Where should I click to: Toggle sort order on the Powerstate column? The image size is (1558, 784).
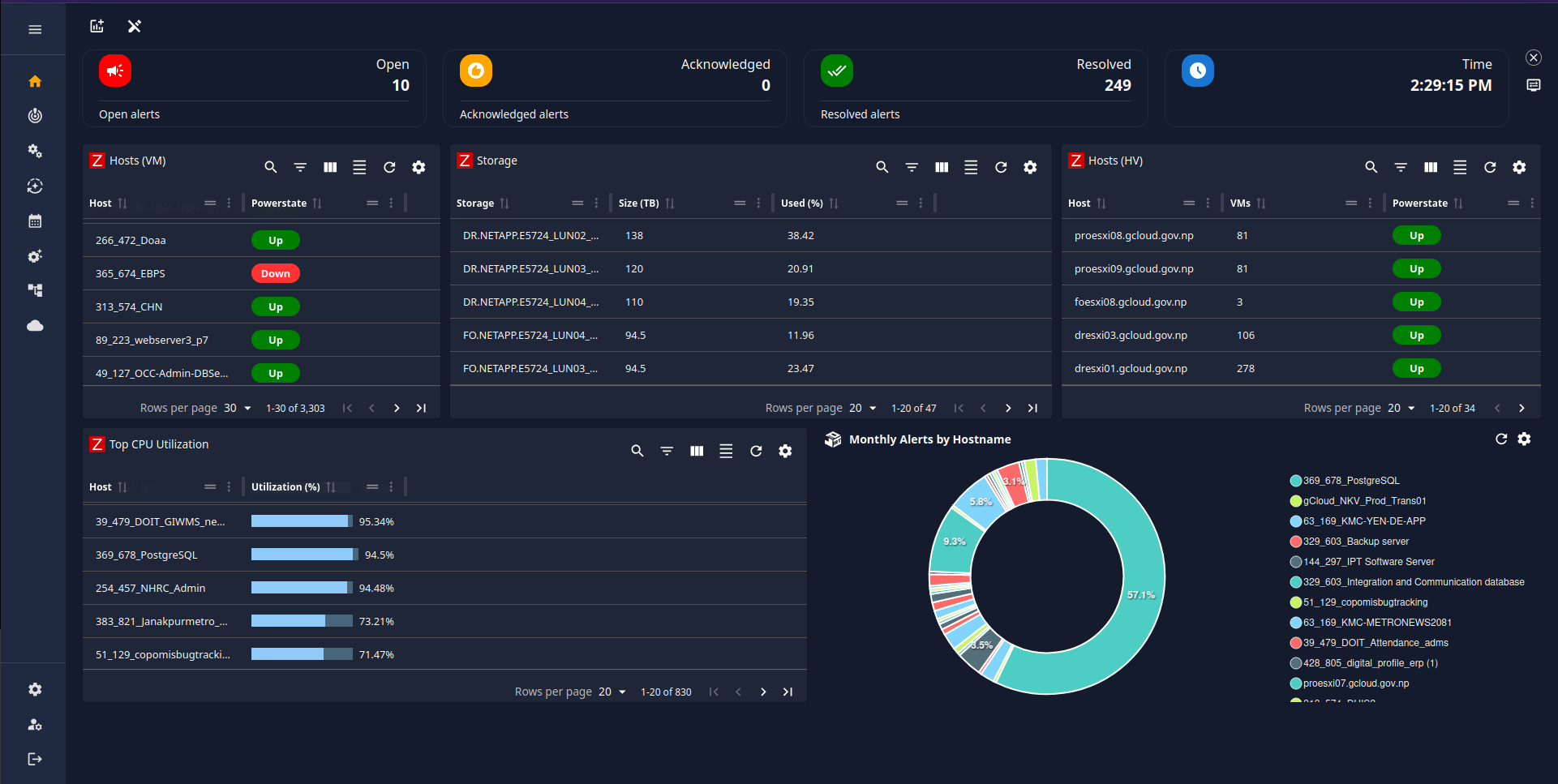click(x=318, y=203)
